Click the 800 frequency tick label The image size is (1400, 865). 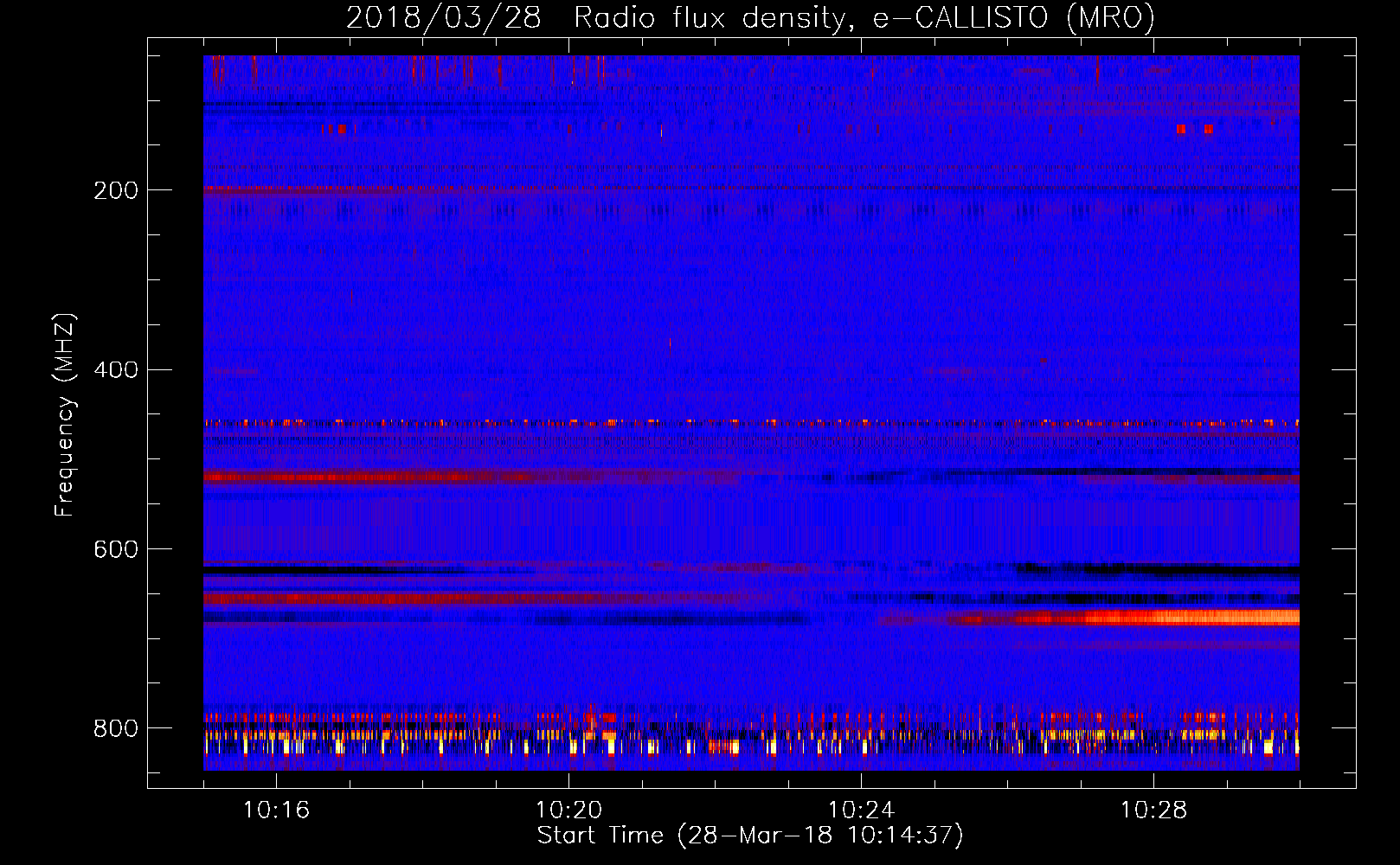(115, 728)
